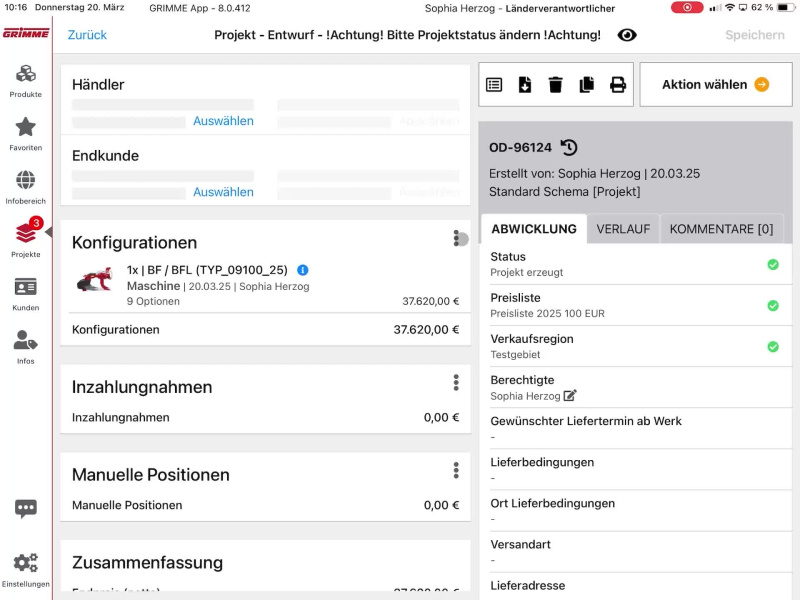Click info icon beside TYP_09100_25
The height and width of the screenshot is (600, 800).
(303, 270)
